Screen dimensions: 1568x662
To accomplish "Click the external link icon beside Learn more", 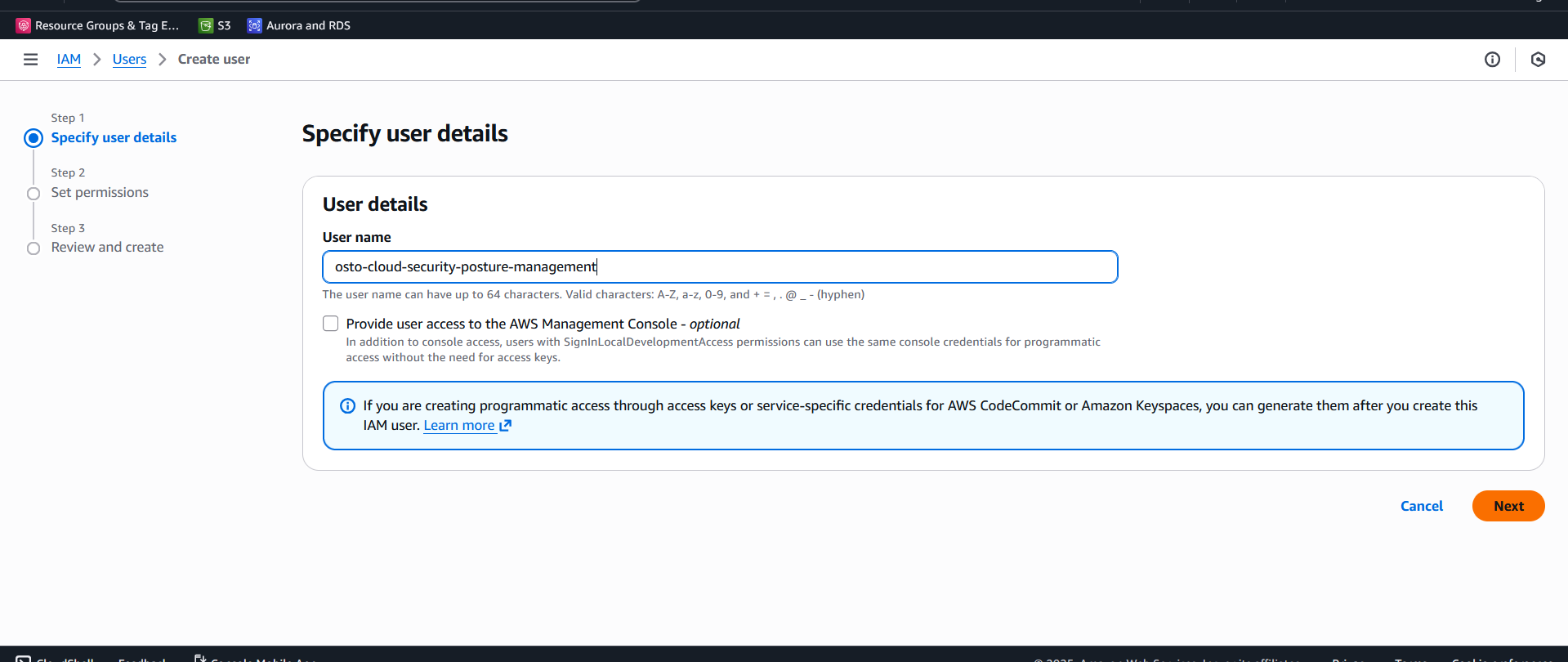I will (x=506, y=426).
